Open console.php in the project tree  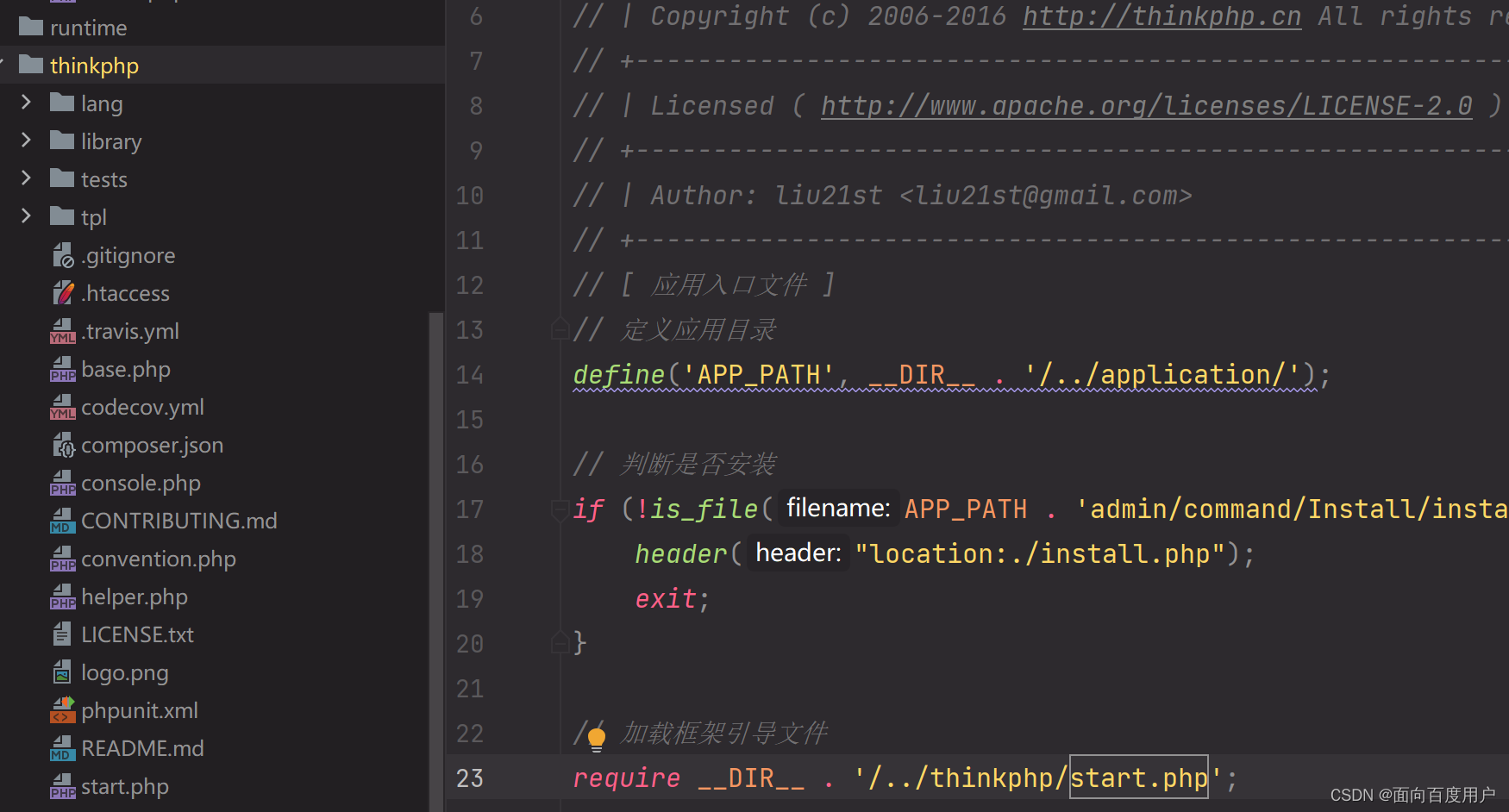141,483
